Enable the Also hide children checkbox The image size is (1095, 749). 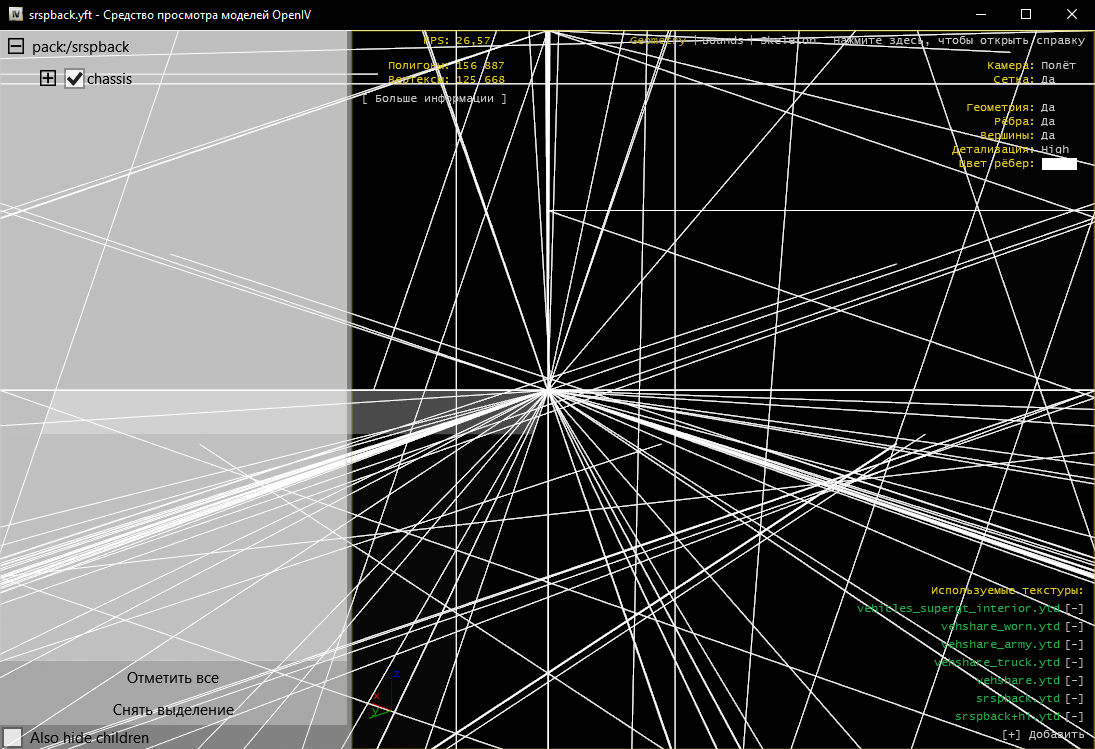click(x=12, y=738)
